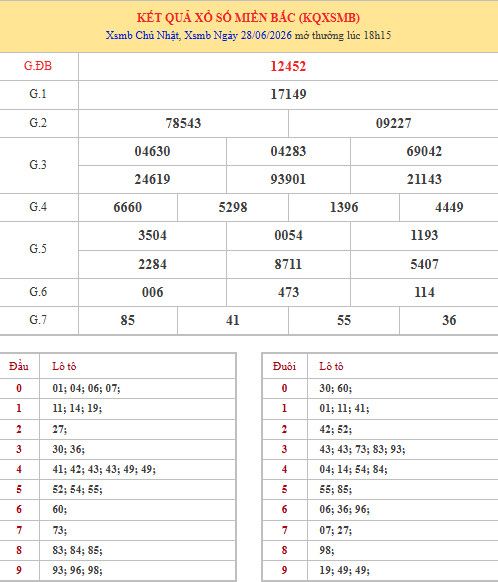Click 'Lô tô' header in Đầu table

(x=64, y=366)
